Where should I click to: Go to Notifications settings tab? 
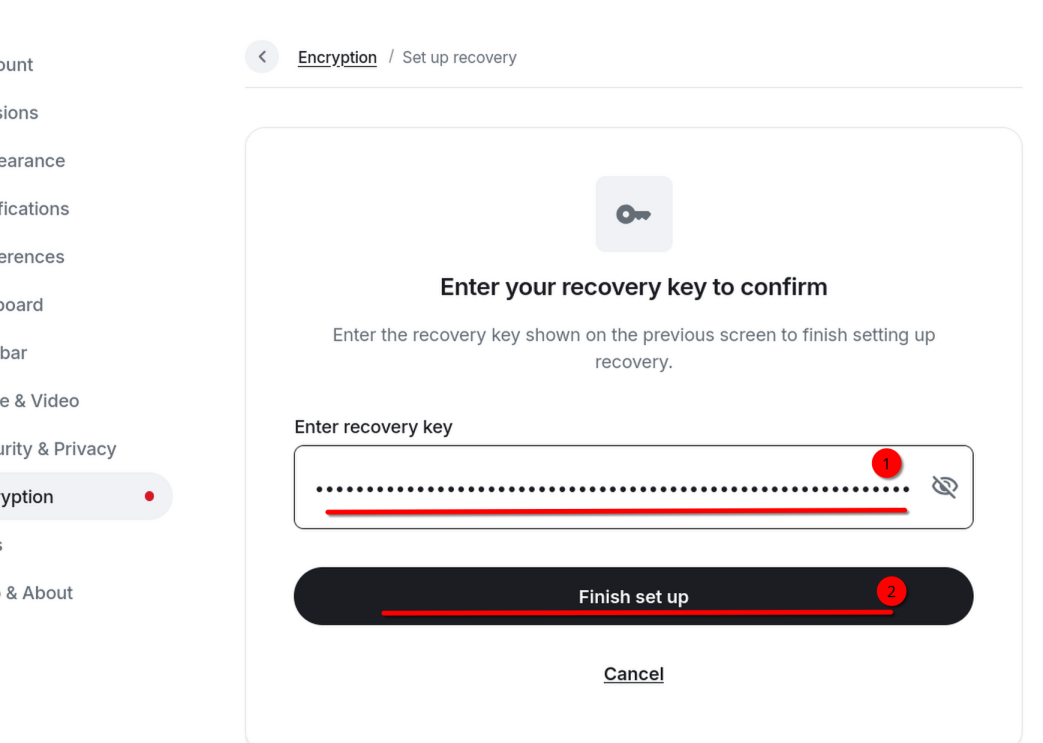34,208
